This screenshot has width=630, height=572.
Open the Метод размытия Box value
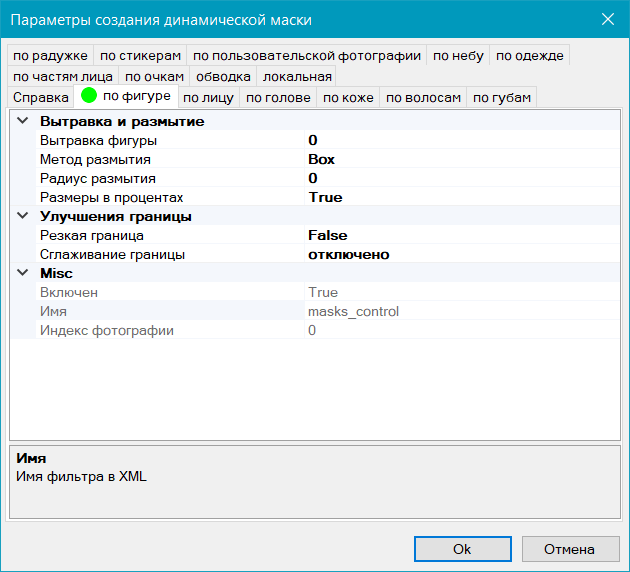coord(321,160)
